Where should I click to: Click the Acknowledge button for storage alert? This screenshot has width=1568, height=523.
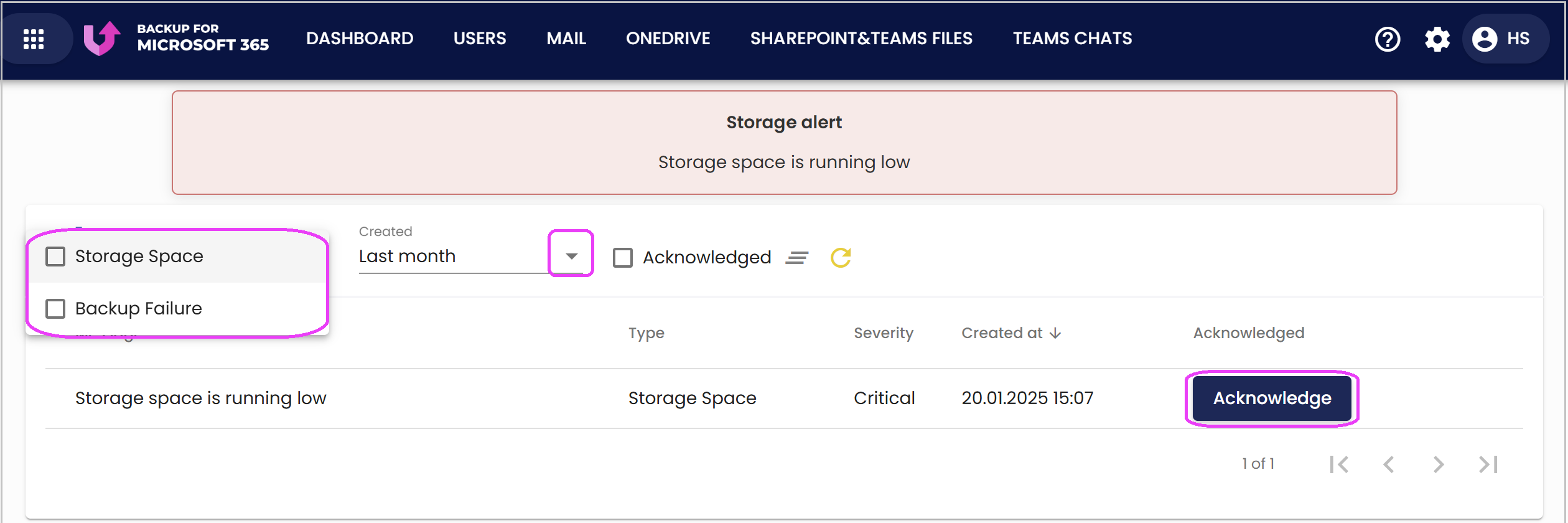[x=1272, y=398]
